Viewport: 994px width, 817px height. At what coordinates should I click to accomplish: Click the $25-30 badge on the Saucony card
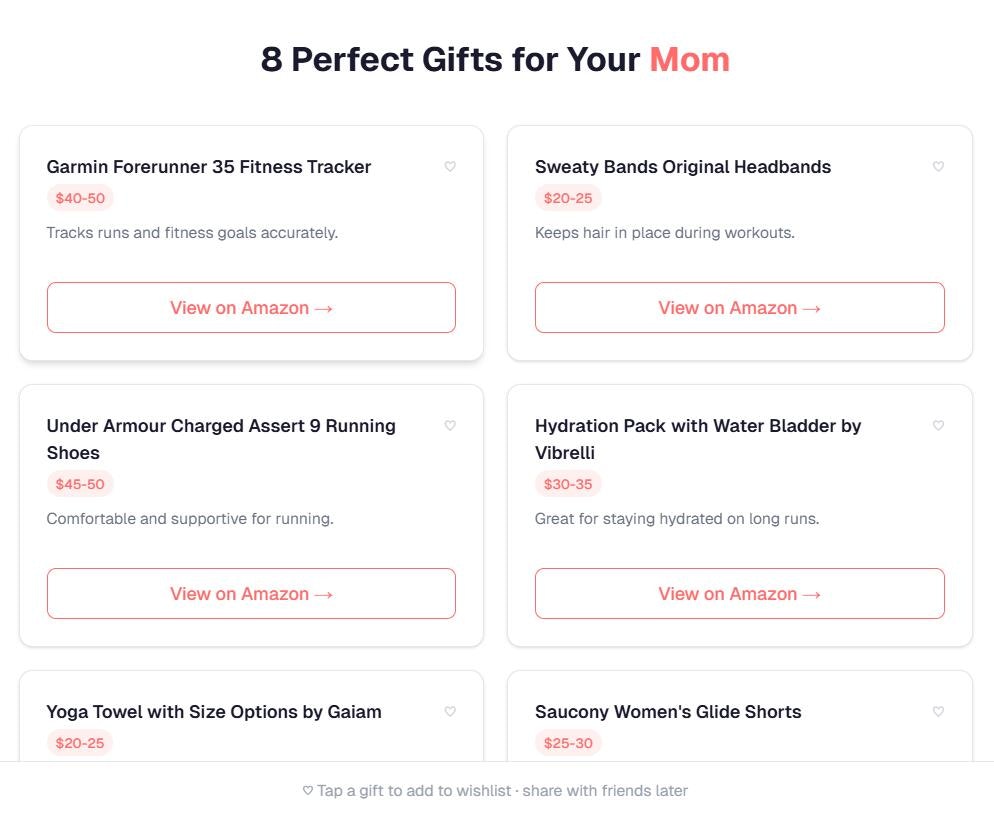pyautogui.click(x=568, y=743)
